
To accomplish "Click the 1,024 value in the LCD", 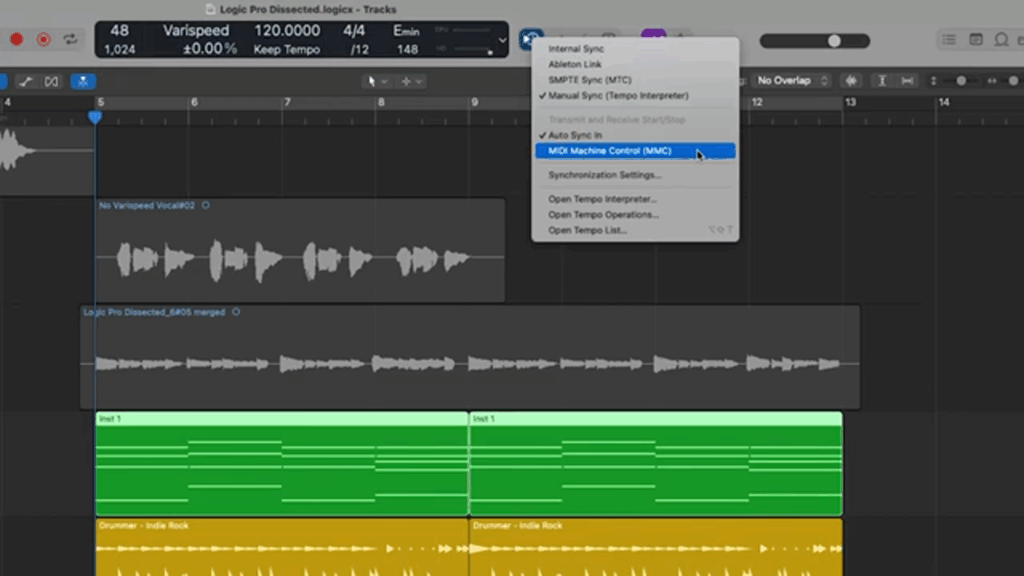I will pos(120,50).
